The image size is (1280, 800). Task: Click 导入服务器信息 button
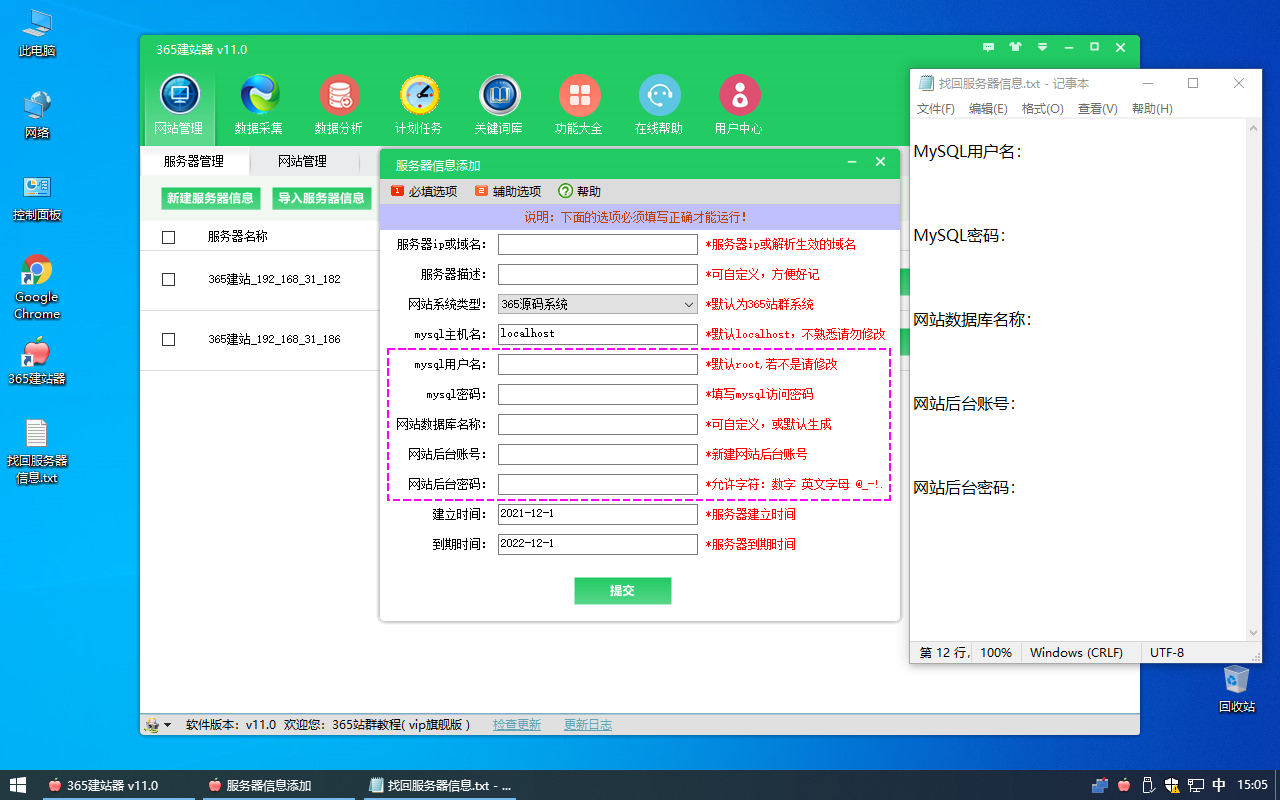pyautogui.click(x=321, y=198)
